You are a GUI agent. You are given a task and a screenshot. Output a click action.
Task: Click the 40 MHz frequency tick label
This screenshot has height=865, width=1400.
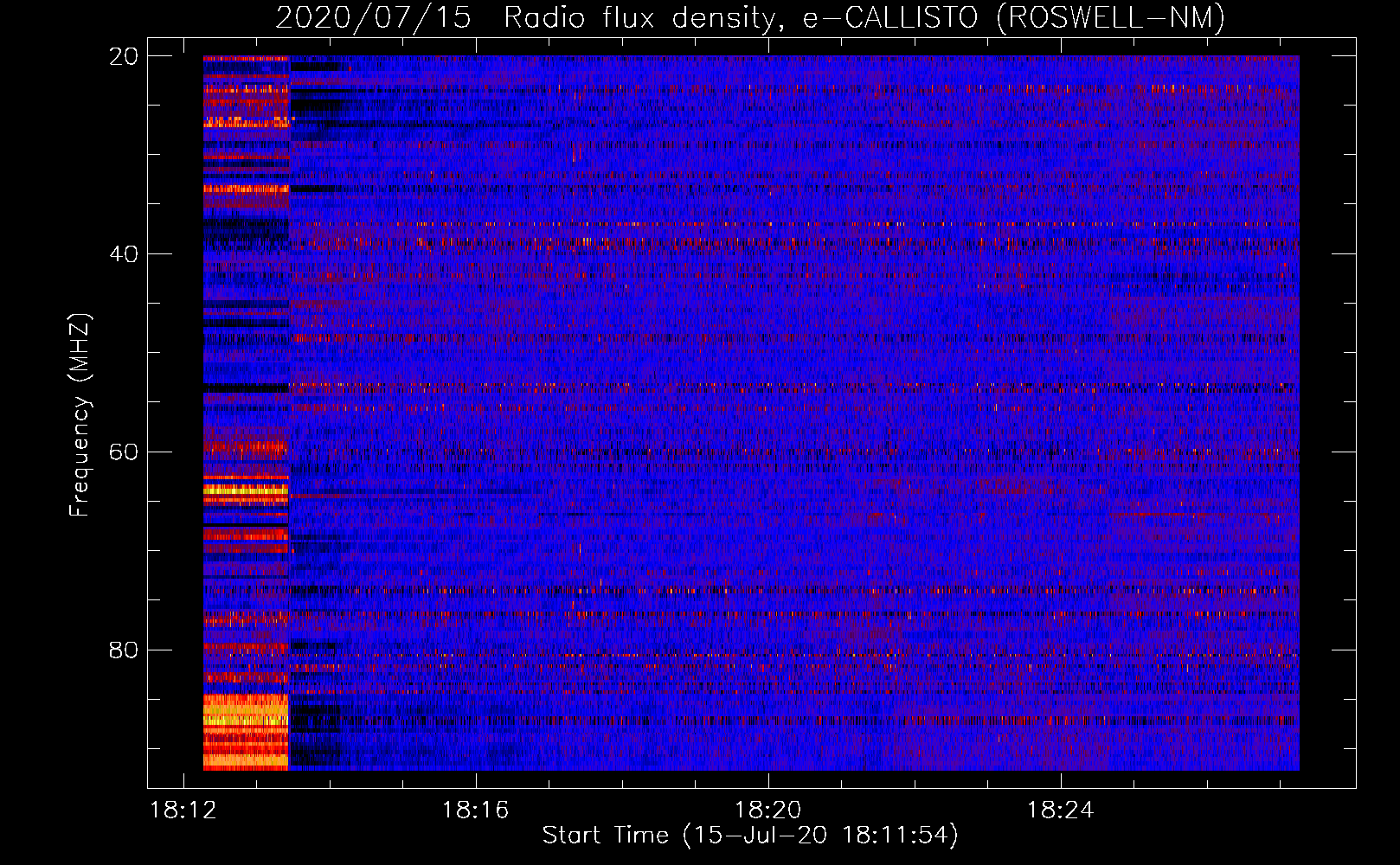click(123, 254)
